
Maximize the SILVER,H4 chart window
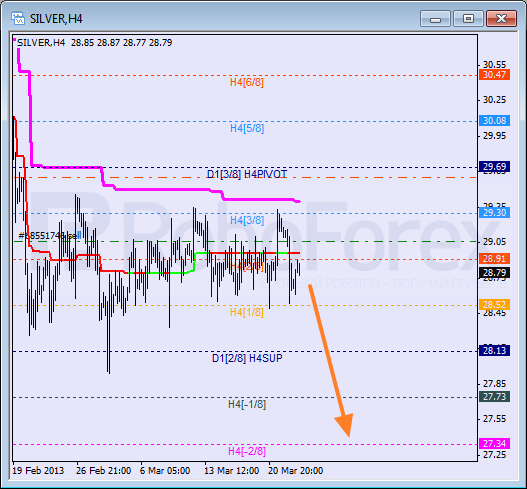468,18
